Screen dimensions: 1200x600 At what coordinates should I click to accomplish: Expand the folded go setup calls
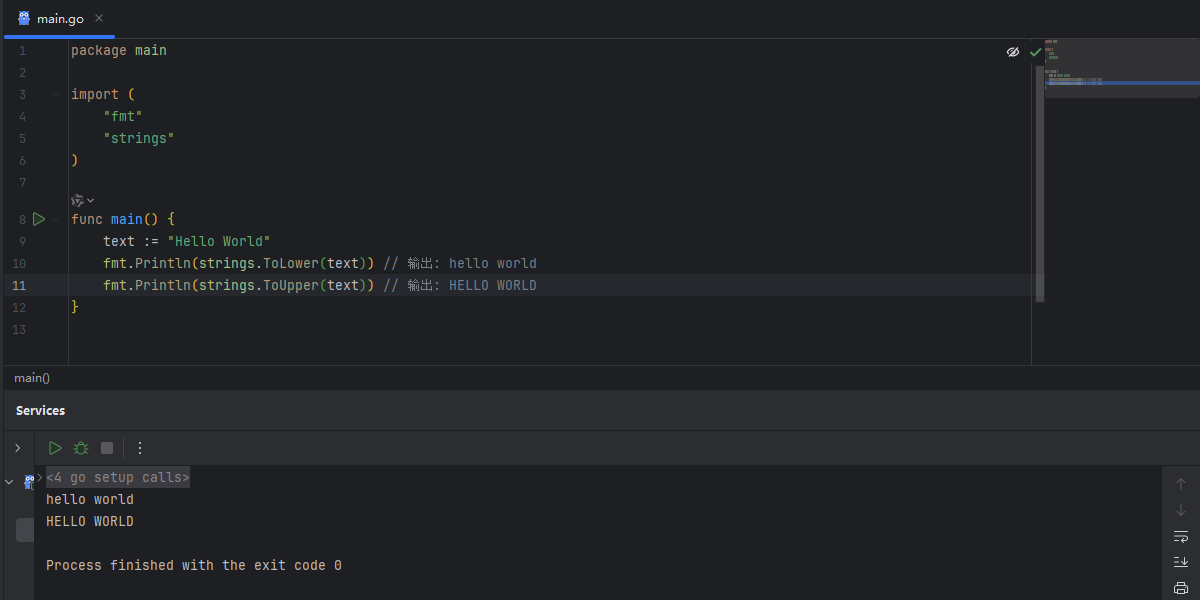tap(118, 478)
